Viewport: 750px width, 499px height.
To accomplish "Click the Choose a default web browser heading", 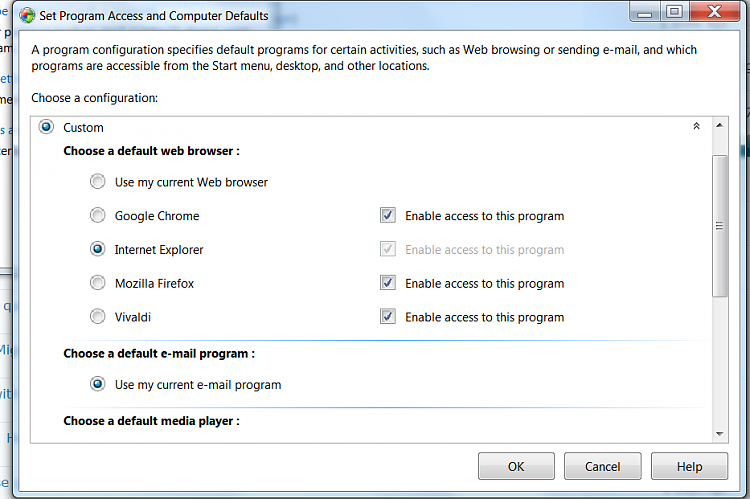I will pyautogui.click(x=152, y=151).
